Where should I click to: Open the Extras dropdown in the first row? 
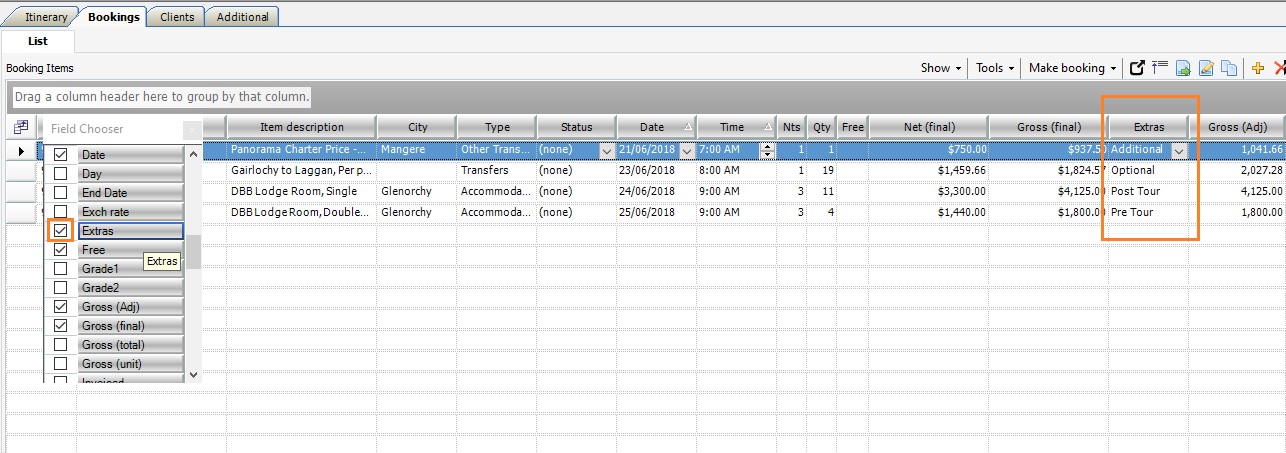tap(1179, 150)
